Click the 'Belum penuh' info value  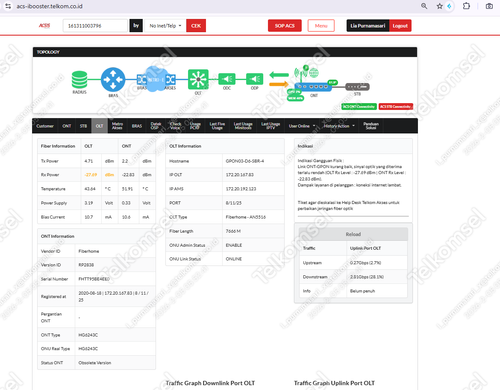(x=362, y=291)
